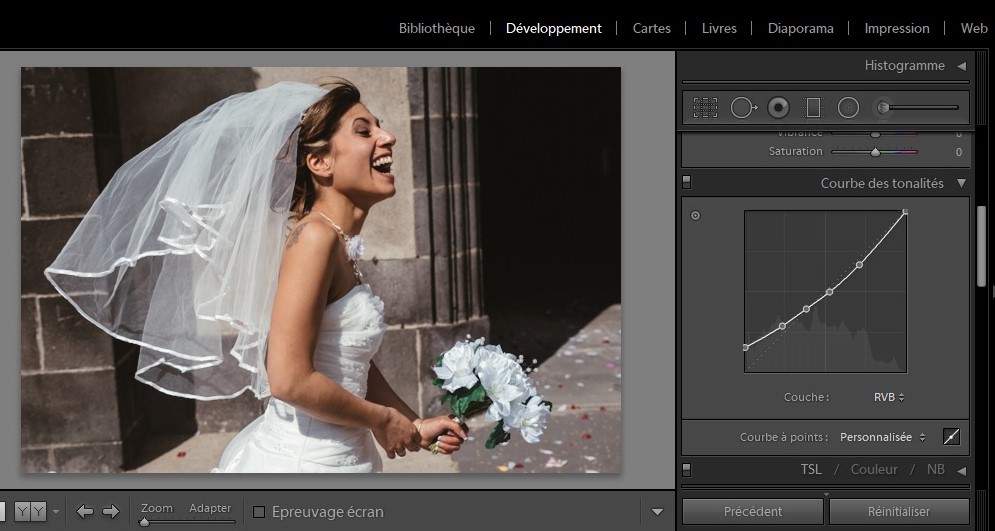Enable Epreuvage écran checkbox
This screenshot has height=531, width=995.
click(259, 512)
